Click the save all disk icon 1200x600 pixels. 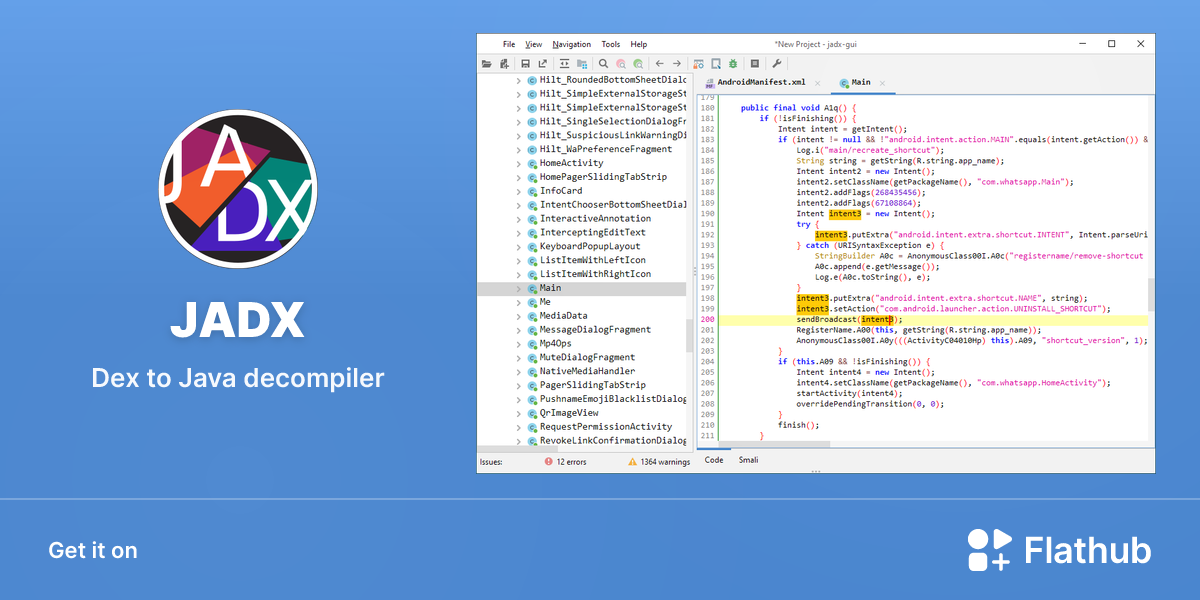pos(525,63)
